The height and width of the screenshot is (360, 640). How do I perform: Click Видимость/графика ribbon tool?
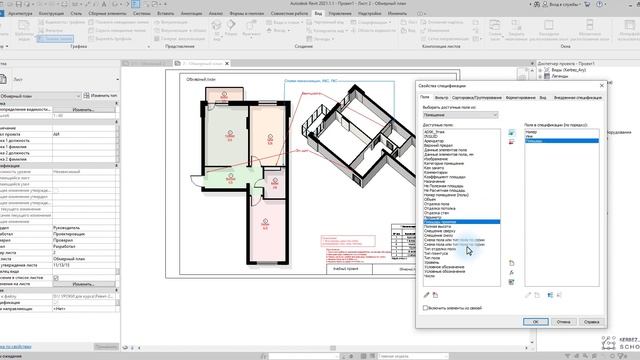coord(62,22)
